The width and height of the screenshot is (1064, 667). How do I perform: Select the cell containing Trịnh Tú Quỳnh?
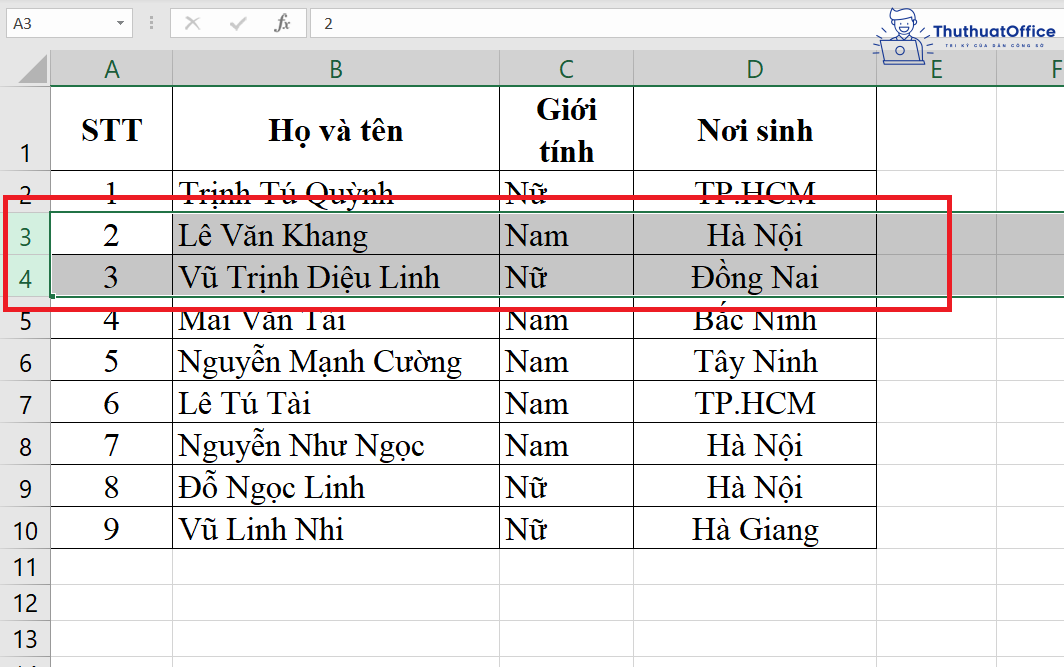tap(336, 192)
